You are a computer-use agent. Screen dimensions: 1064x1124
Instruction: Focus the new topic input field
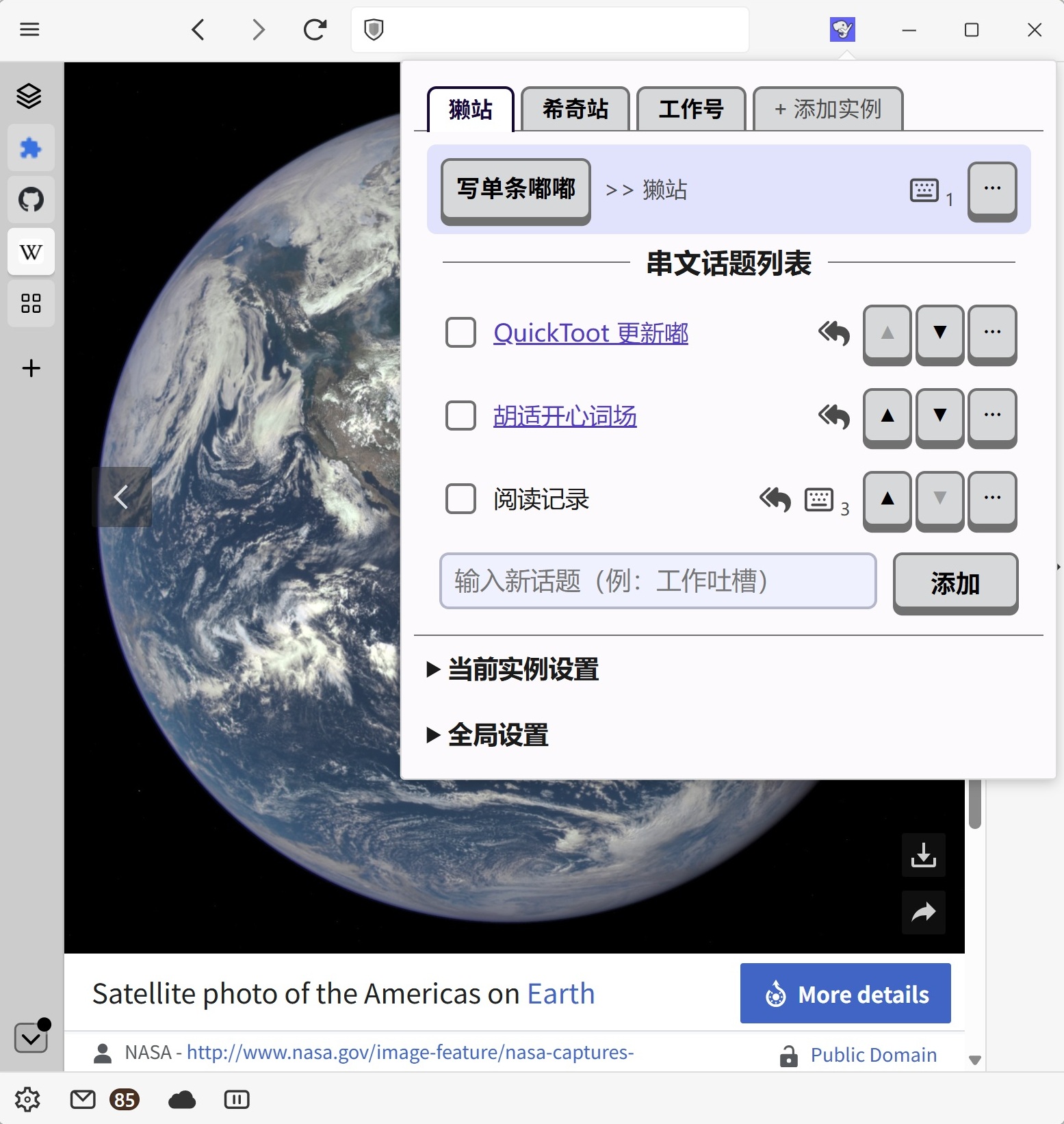(x=658, y=581)
